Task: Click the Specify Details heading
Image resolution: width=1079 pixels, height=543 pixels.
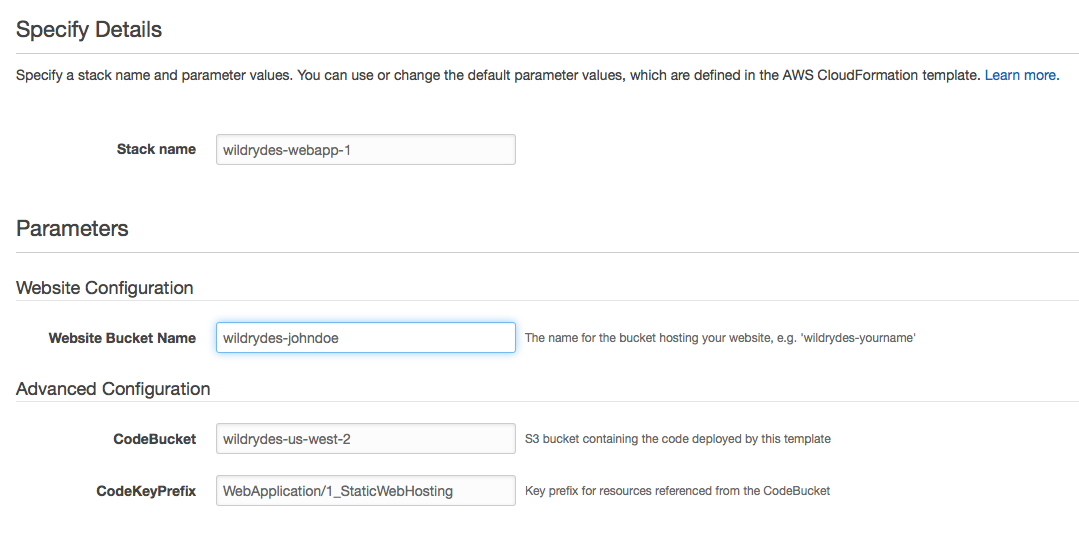Action: tap(89, 30)
